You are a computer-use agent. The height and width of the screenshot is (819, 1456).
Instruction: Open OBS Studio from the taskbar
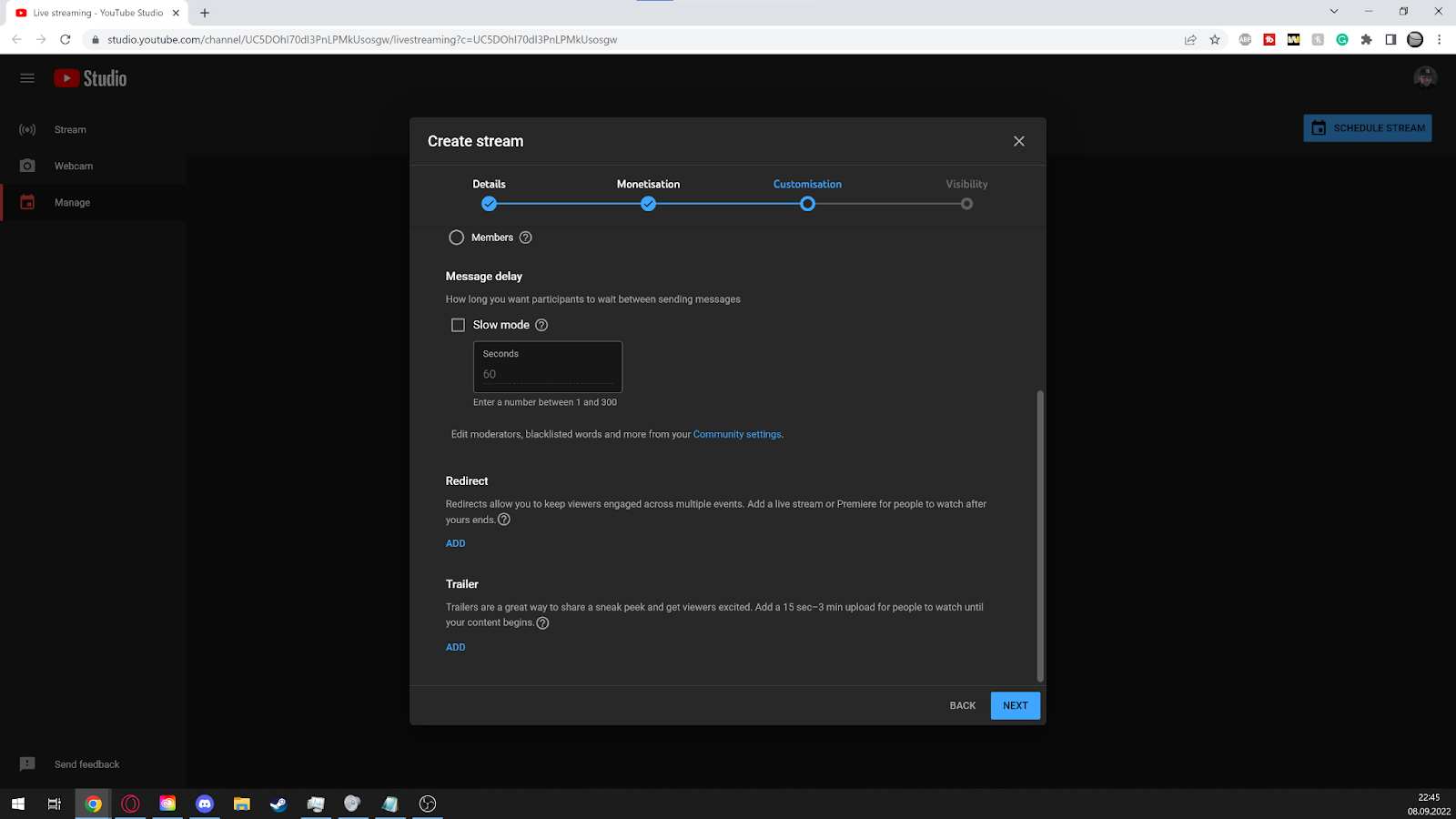point(428,804)
